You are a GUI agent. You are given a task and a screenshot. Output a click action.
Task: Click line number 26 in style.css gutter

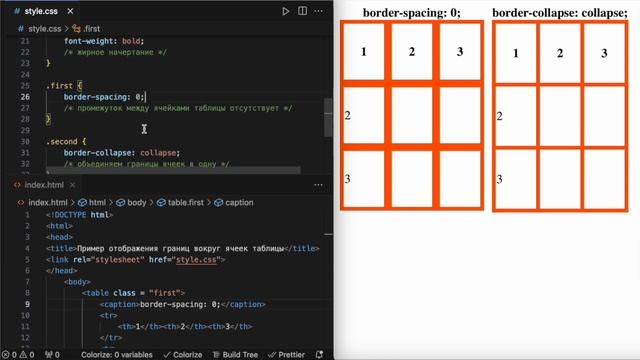pos(25,97)
